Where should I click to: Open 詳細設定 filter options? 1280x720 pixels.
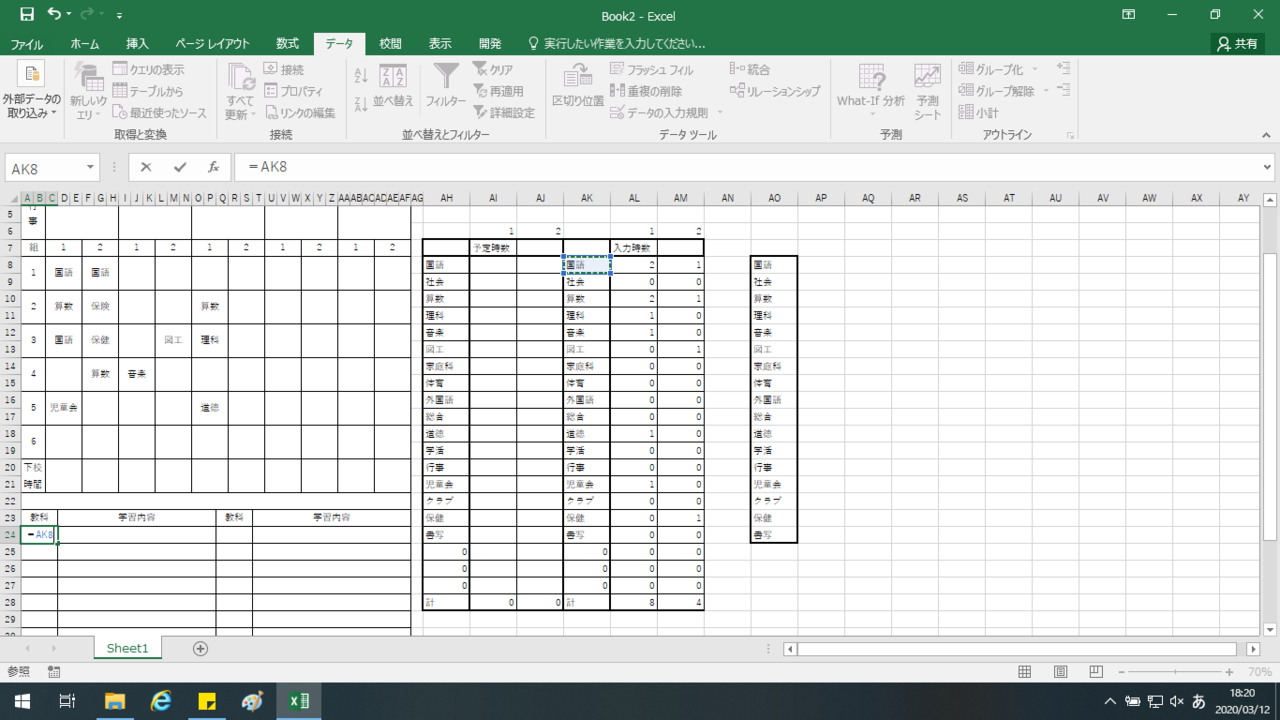[504, 113]
